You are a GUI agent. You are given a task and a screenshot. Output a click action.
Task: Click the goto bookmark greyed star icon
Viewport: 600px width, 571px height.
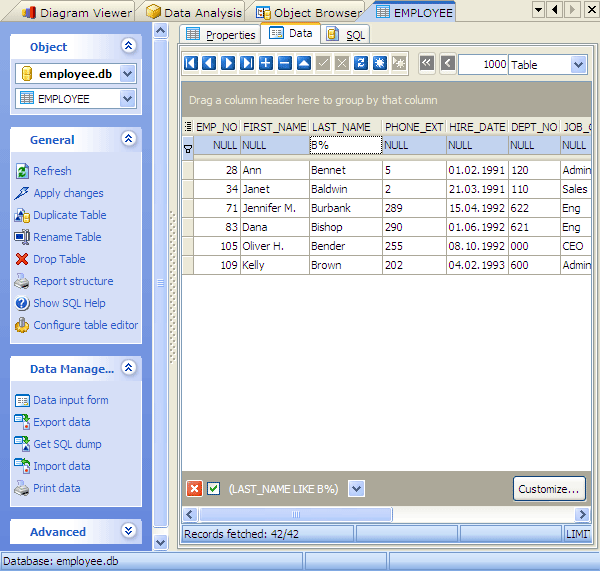pyautogui.click(x=399, y=63)
